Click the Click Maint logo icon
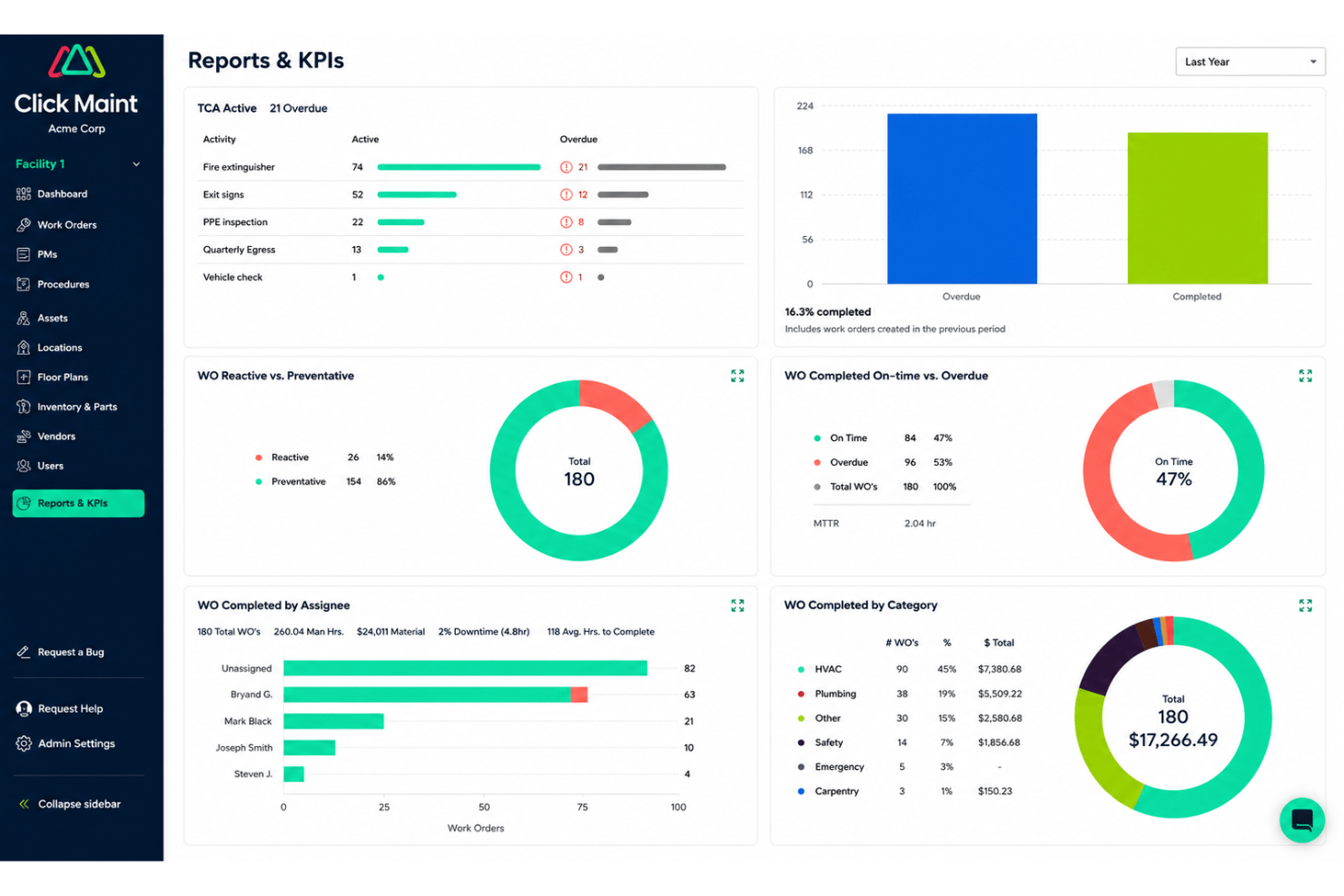Screen dimensions: 1344x896 [x=76, y=61]
